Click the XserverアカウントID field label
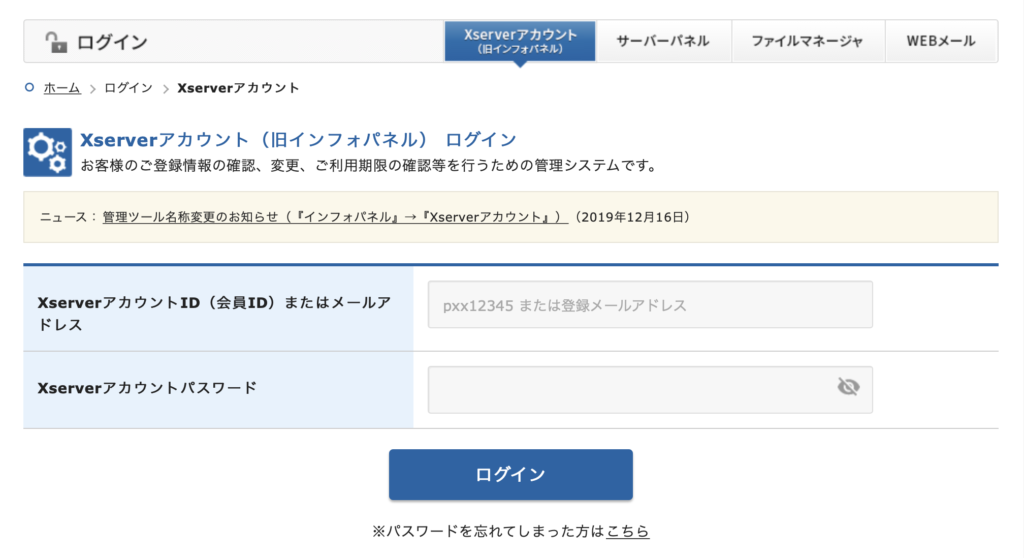1024x558 pixels. (214, 314)
